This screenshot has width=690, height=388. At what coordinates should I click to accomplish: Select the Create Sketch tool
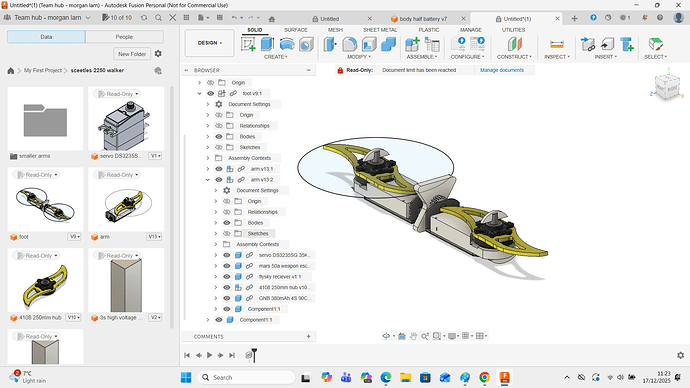click(249, 44)
